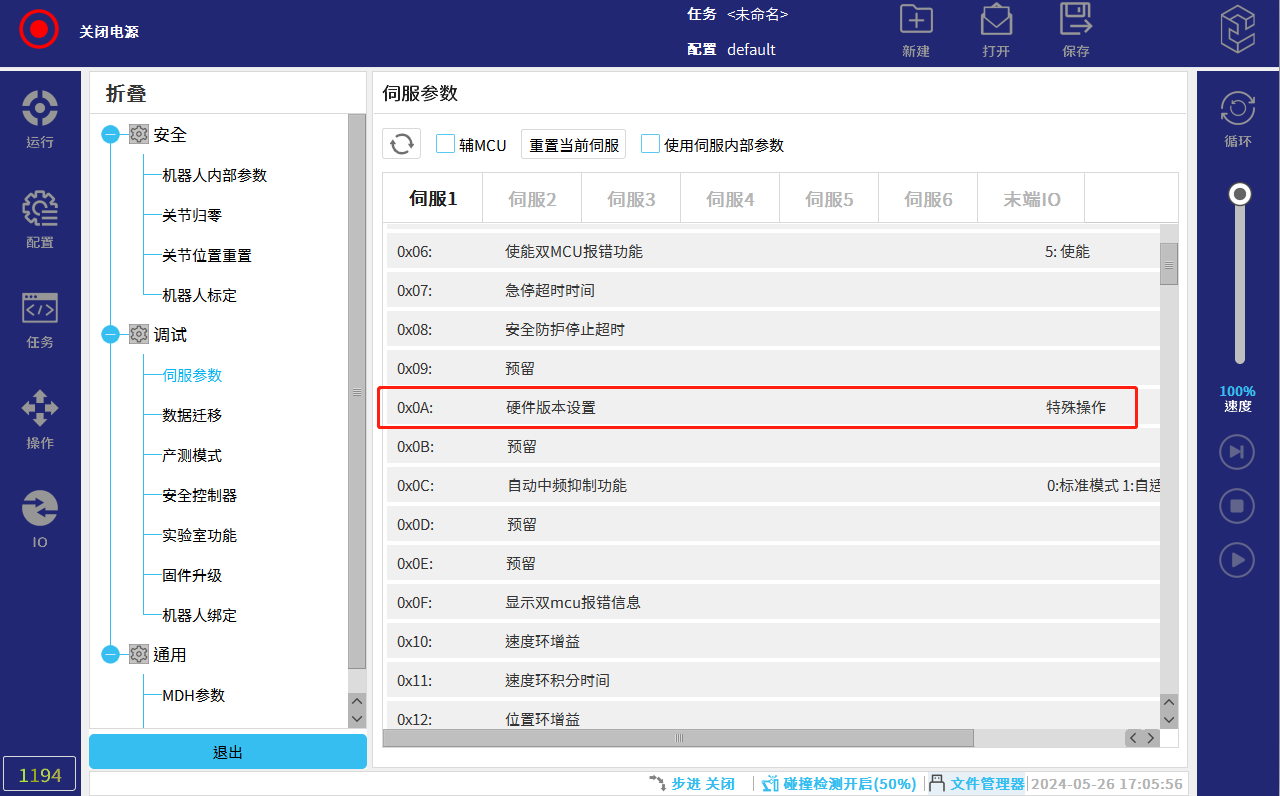Screen dimensions: 1280x796
Task: Toggle the loop (循环) mode icon
Action: pos(1237,108)
